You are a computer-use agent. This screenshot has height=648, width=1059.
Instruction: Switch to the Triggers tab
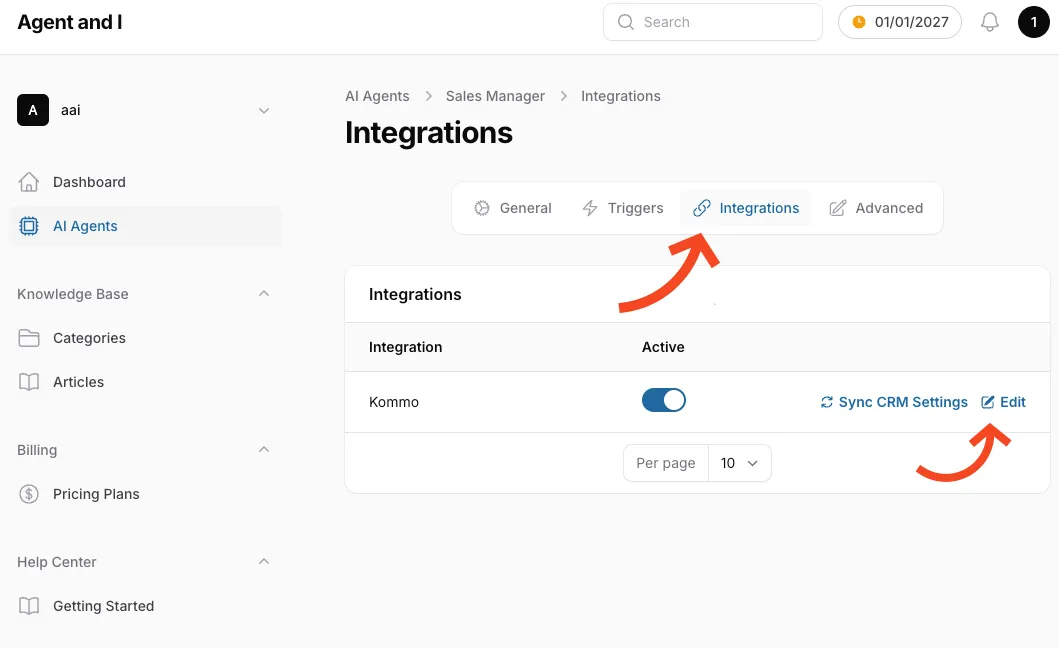coord(623,208)
